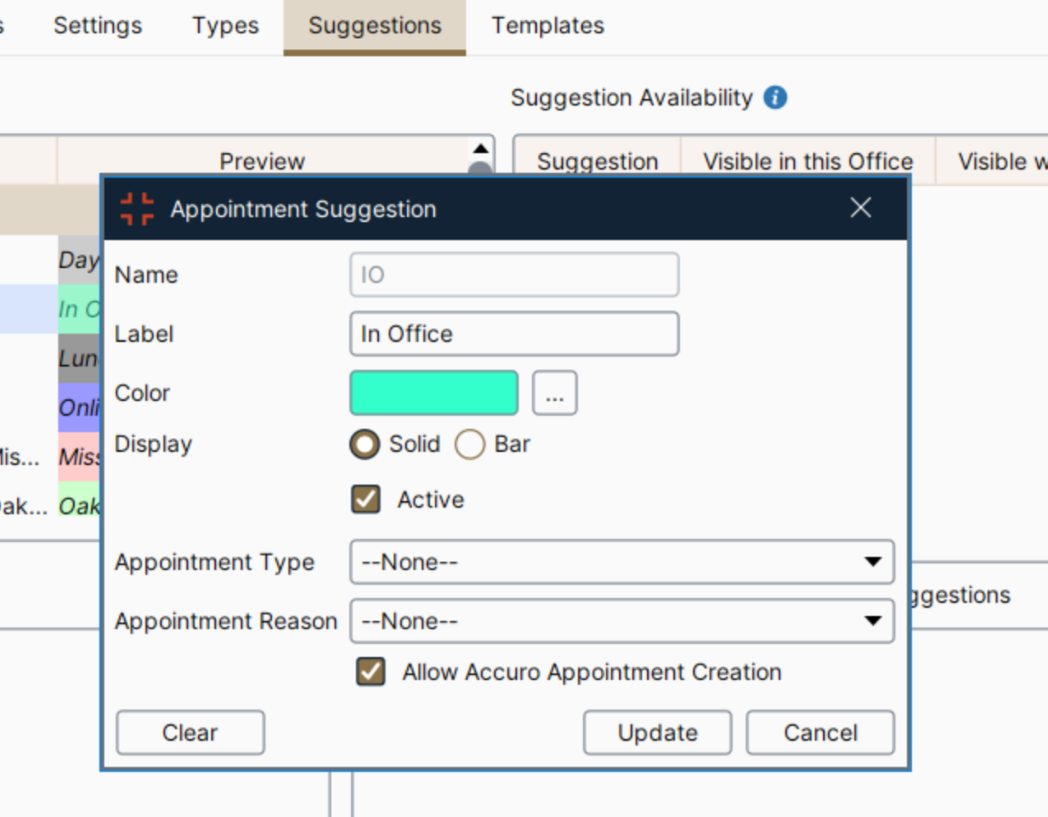This screenshot has height=817, width=1048.
Task: Select the Solid display radio button
Action: 365,444
